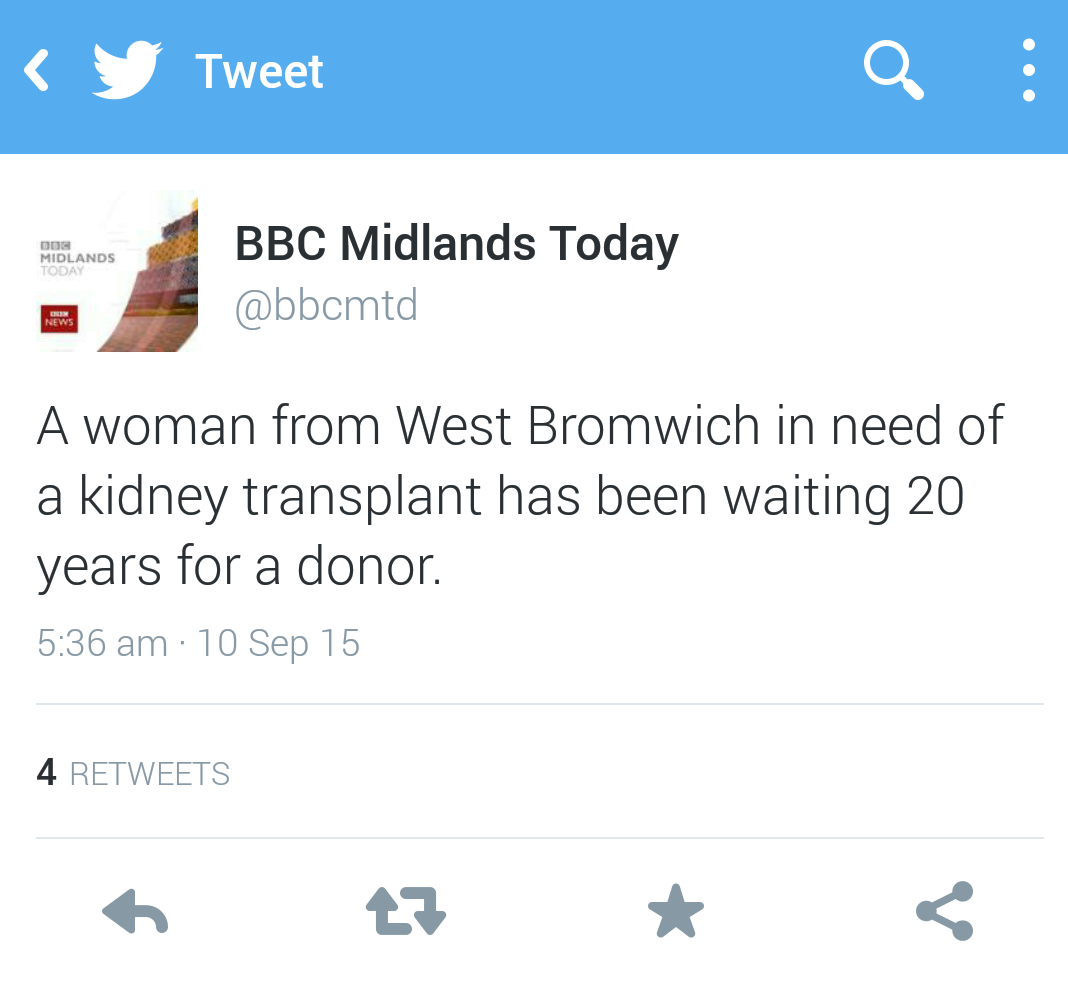
Task: Open the three-dot overflow menu
Action: (1028, 71)
